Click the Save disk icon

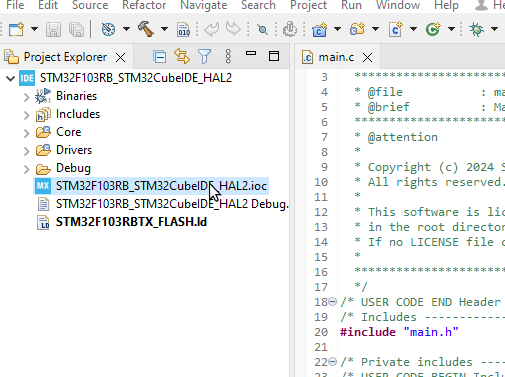pos(53,29)
